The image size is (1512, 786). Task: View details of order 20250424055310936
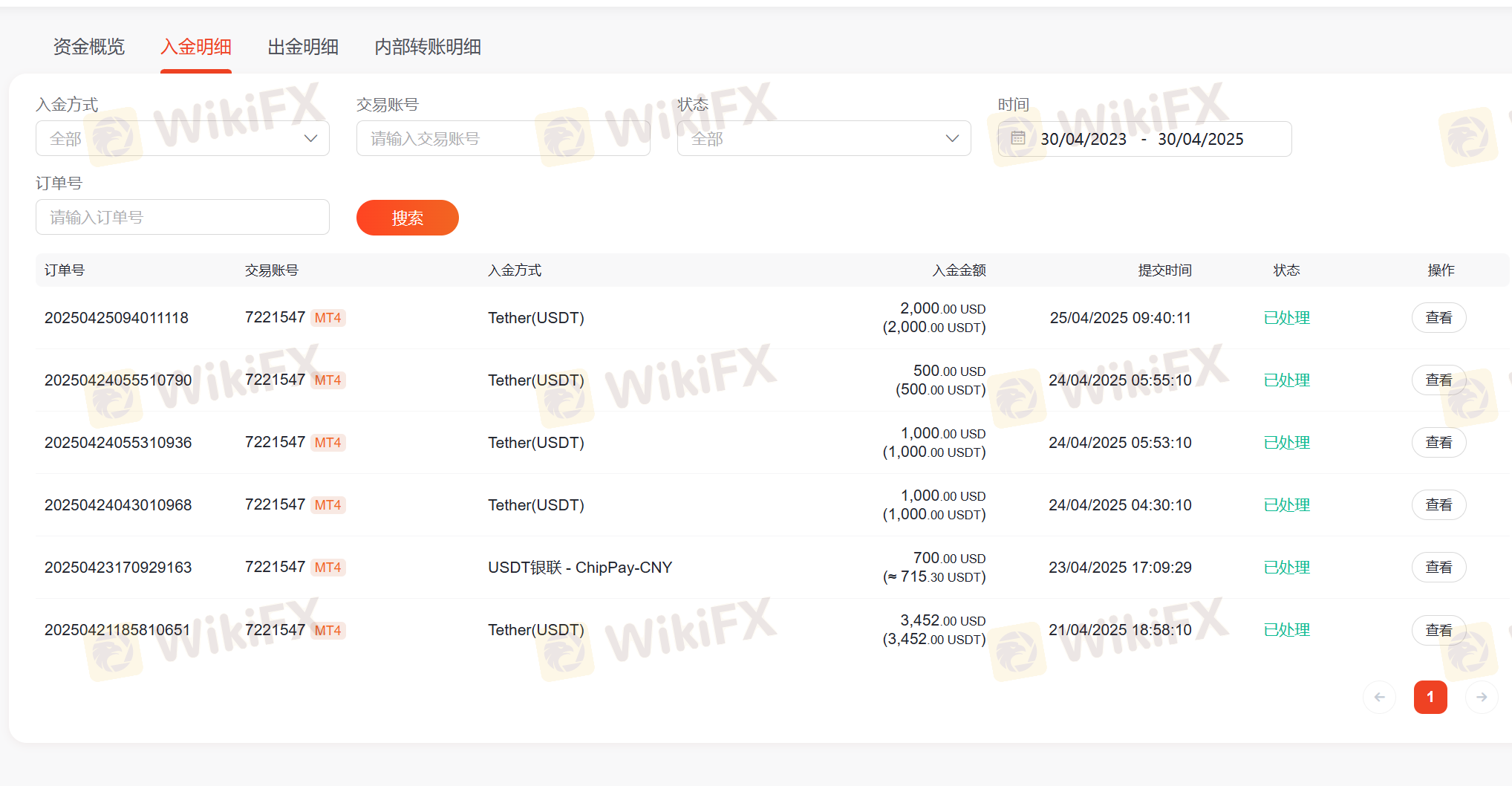(x=1438, y=442)
